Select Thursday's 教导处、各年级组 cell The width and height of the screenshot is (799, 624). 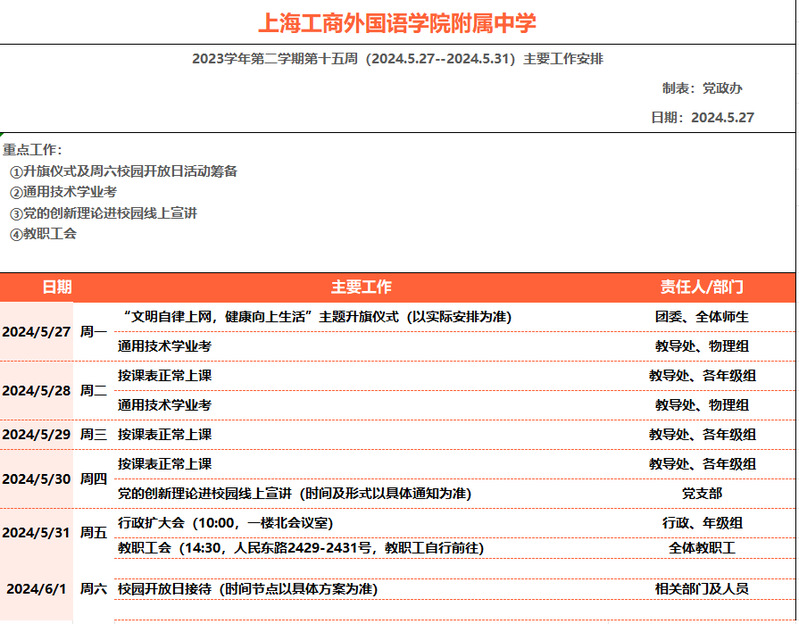[x=702, y=464]
